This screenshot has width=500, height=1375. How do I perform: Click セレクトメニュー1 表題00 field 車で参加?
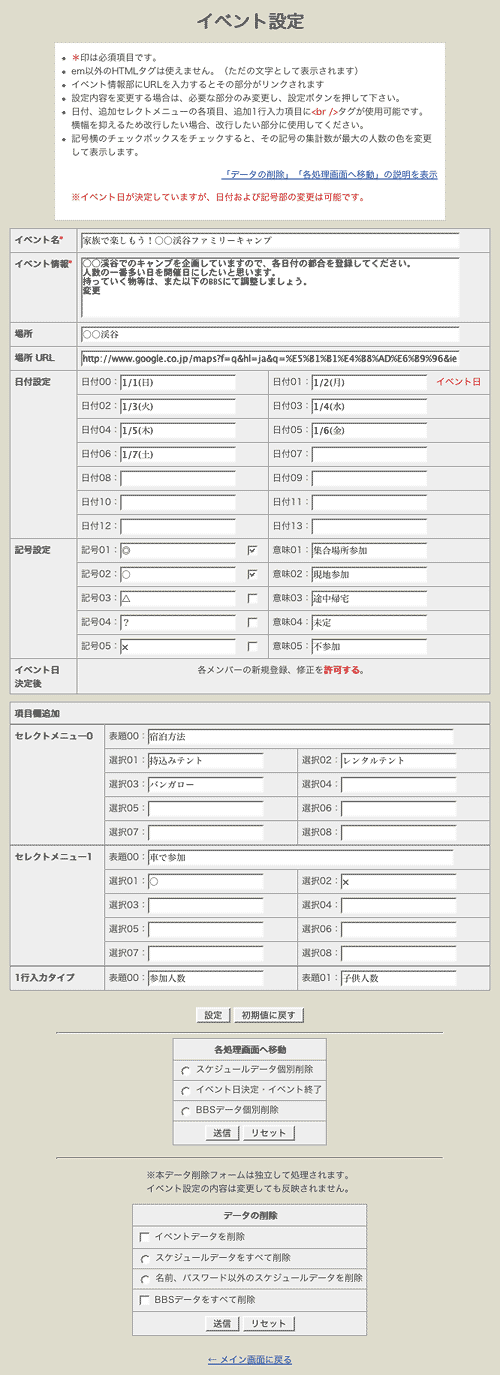click(x=300, y=858)
